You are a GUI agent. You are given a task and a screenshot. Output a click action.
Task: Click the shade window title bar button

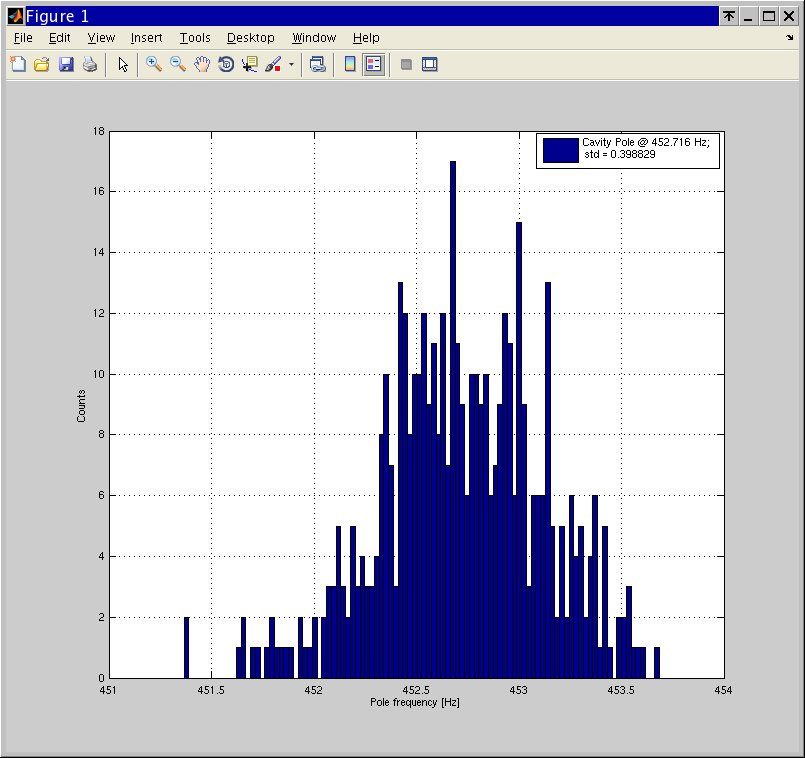729,16
